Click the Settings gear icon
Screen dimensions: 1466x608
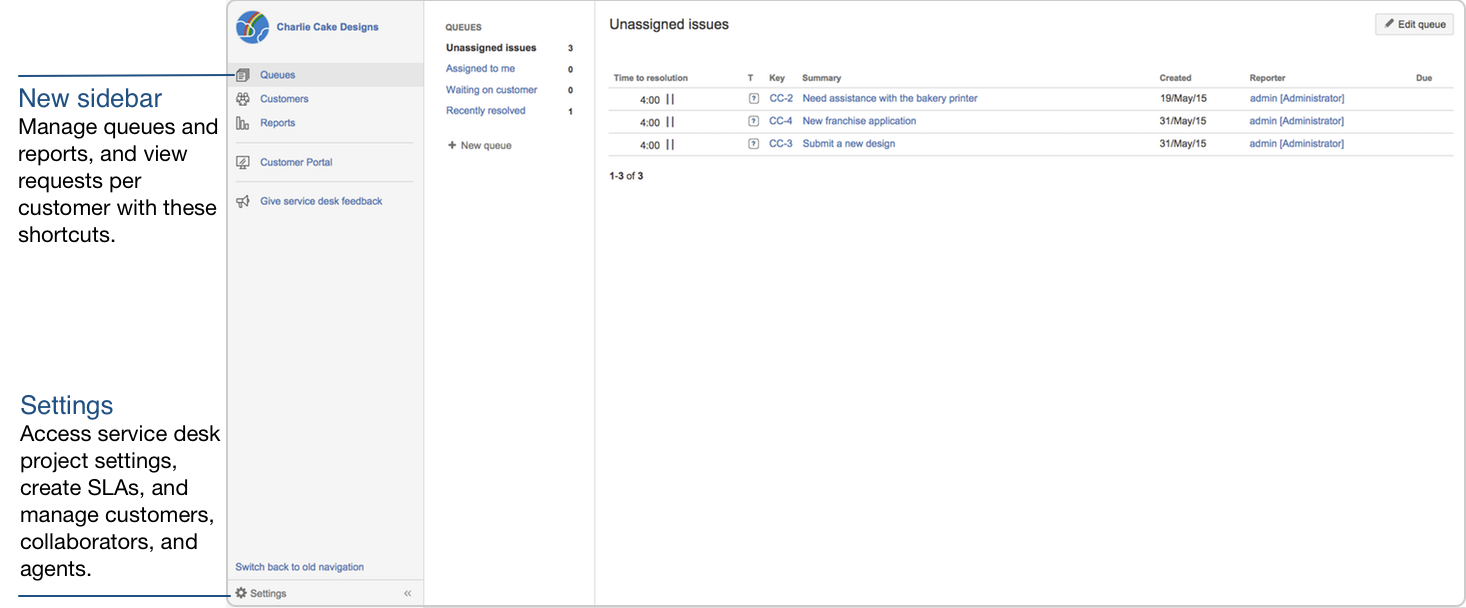pos(241,593)
